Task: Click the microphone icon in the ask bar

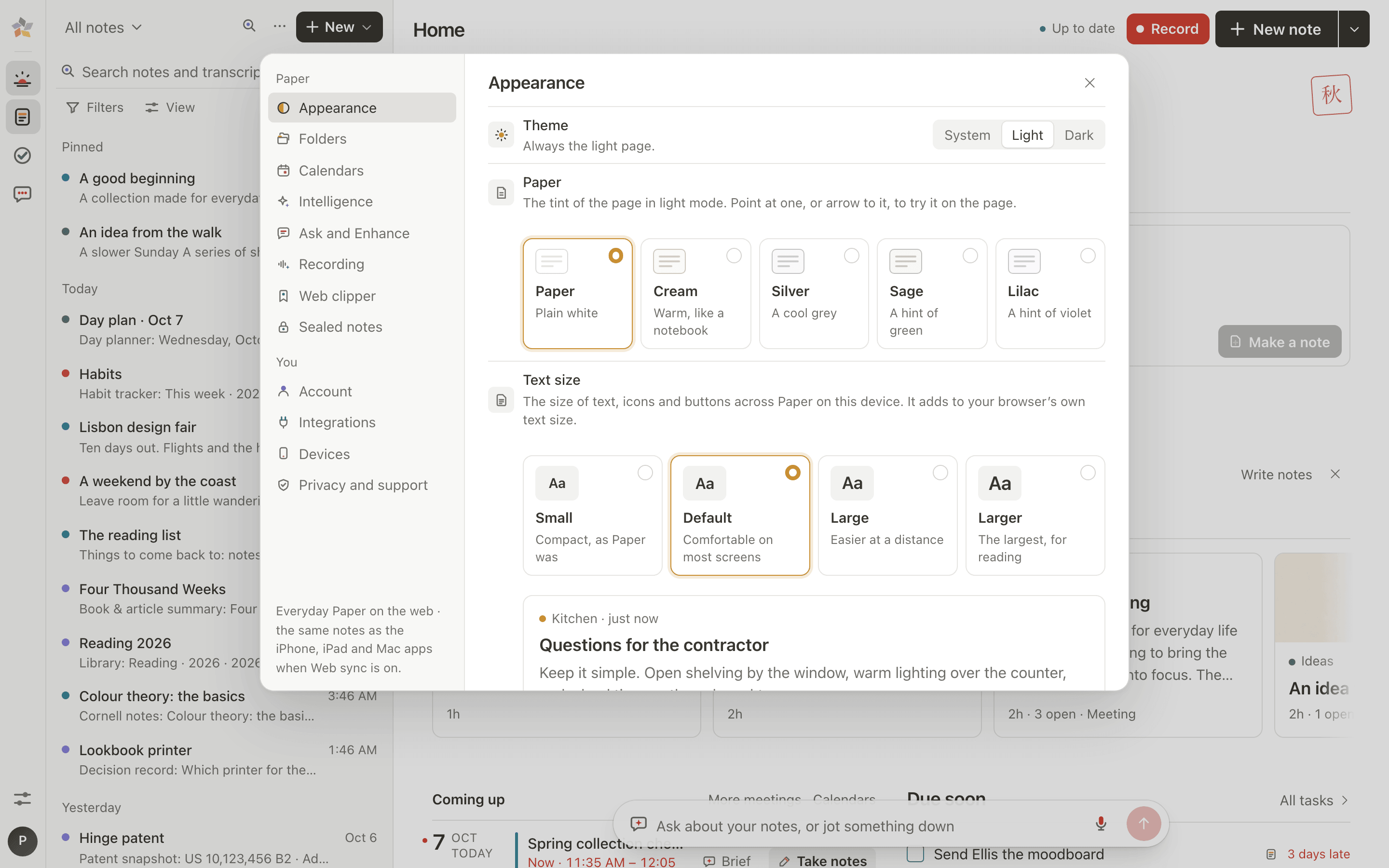Action: [1101, 824]
